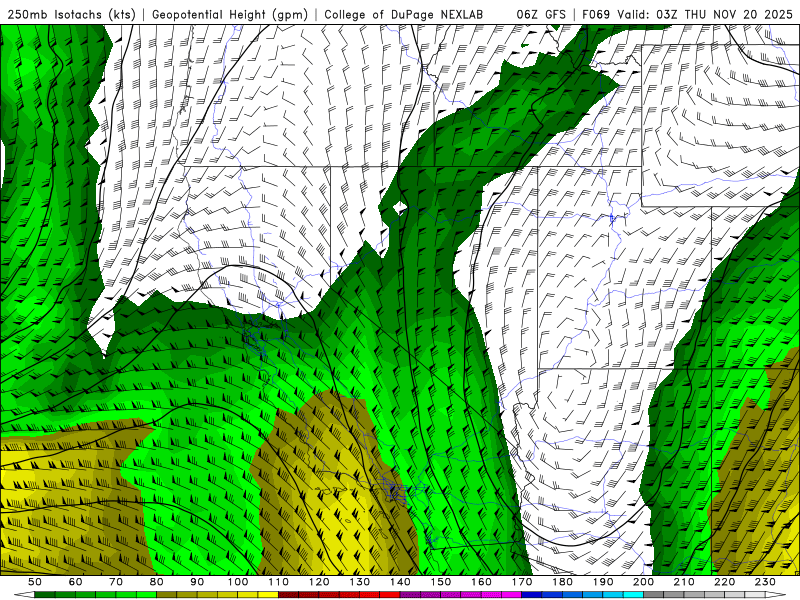Click the darkest green swatch at the colorbar start
Image resolution: width=800 pixels, height=600 pixels.
tap(45, 595)
